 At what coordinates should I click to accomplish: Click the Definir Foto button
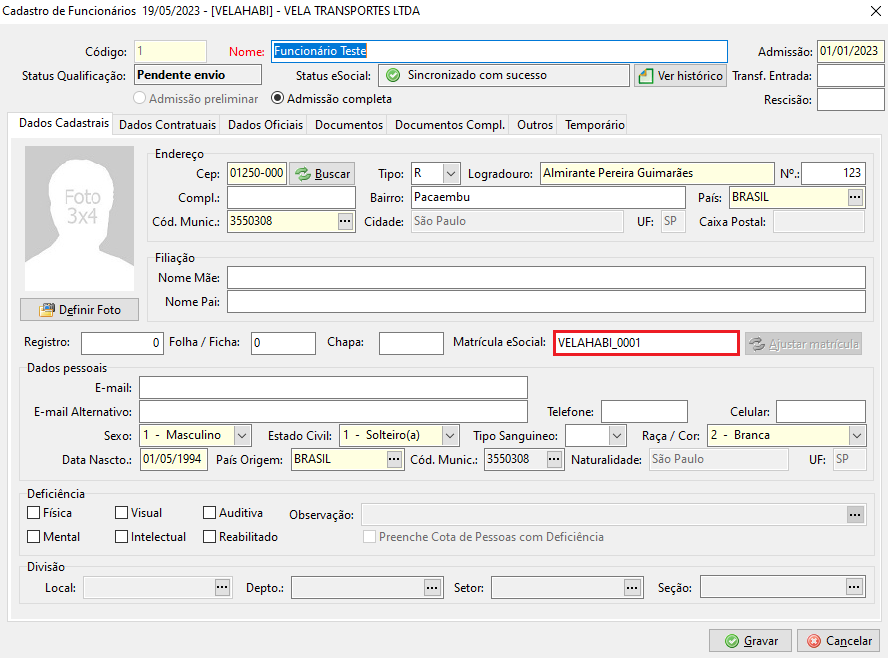[x=79, y=310]
